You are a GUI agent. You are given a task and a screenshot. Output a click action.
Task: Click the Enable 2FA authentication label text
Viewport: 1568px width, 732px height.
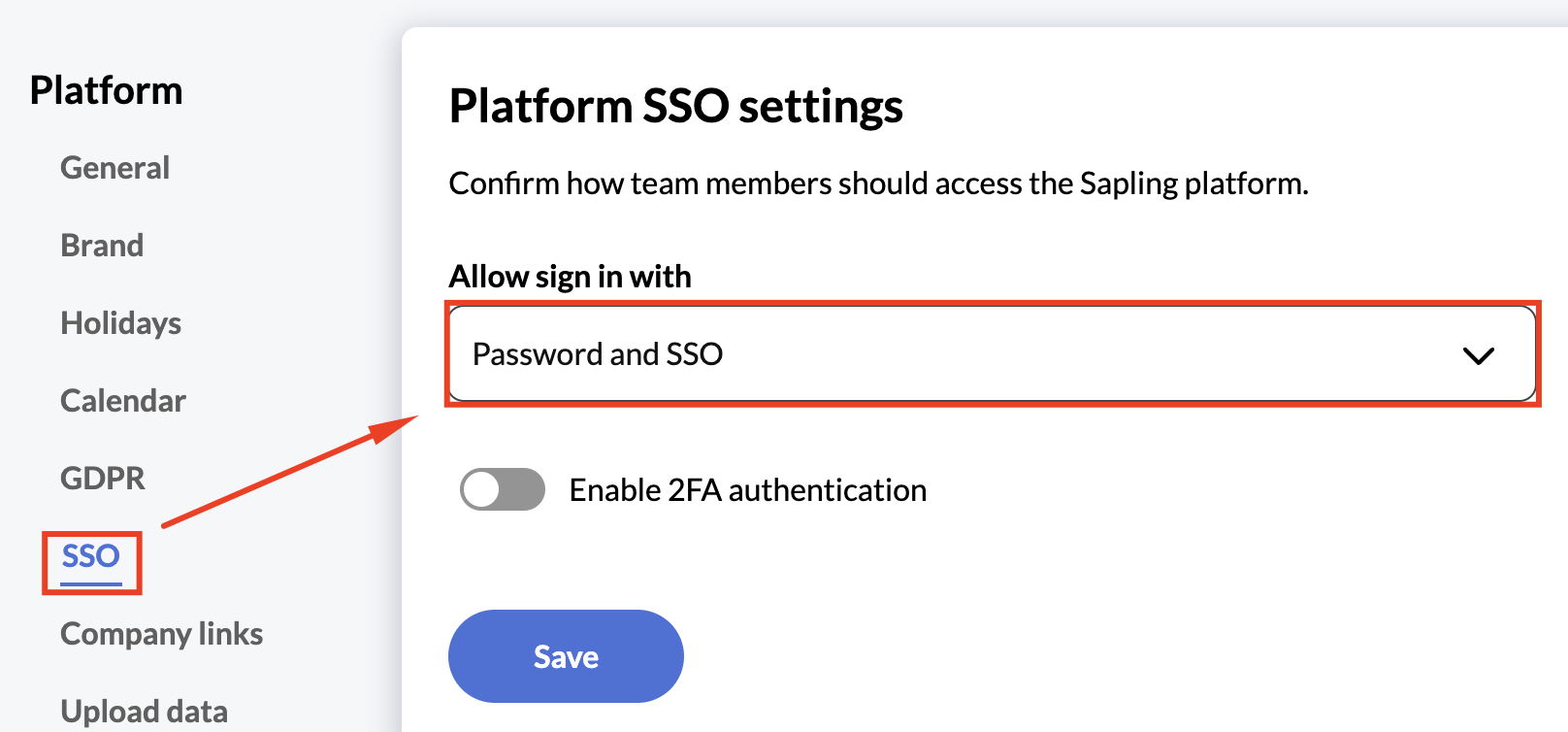point(747,490)
